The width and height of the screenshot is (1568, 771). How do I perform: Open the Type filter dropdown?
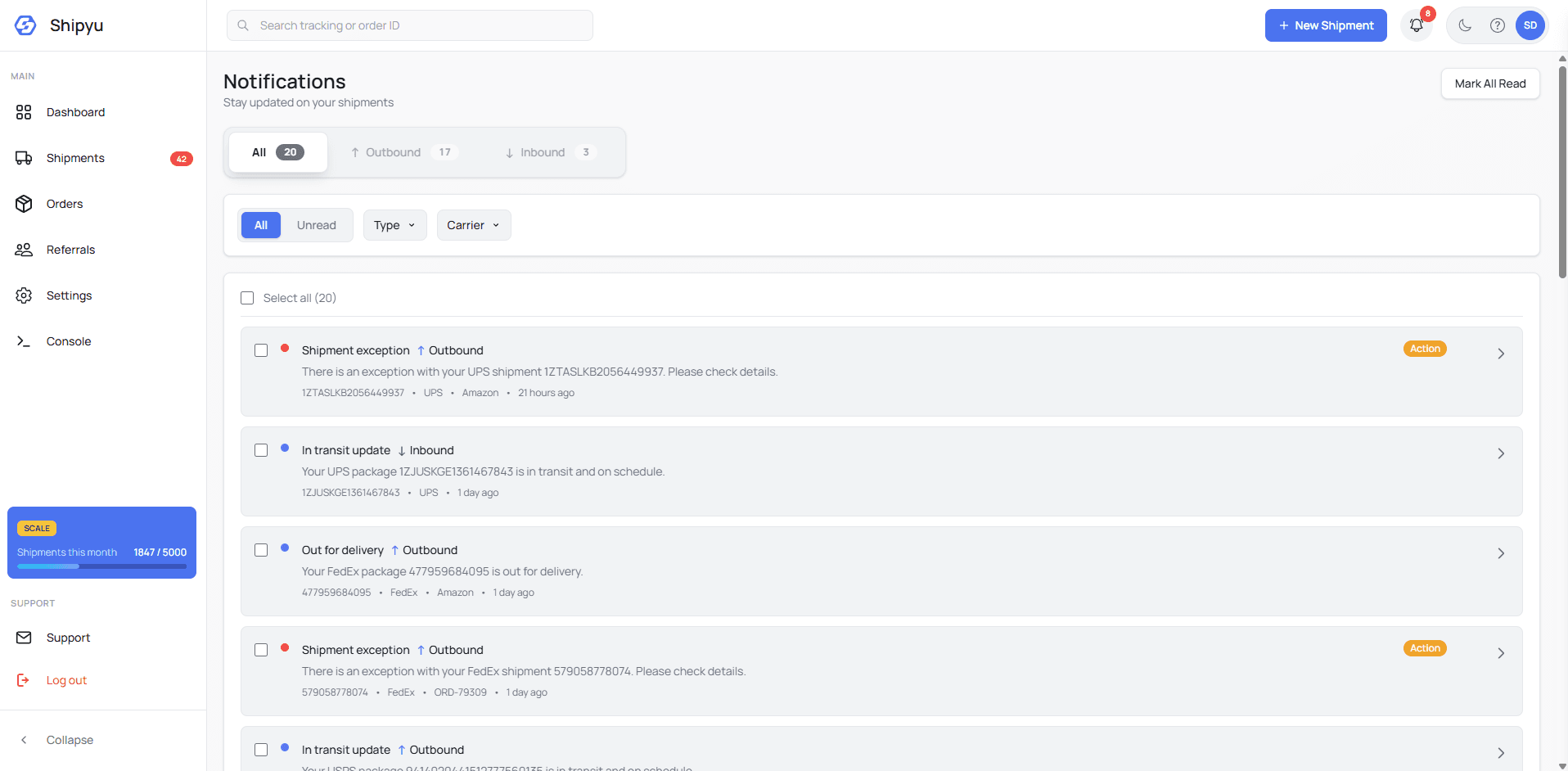(394, 225)
